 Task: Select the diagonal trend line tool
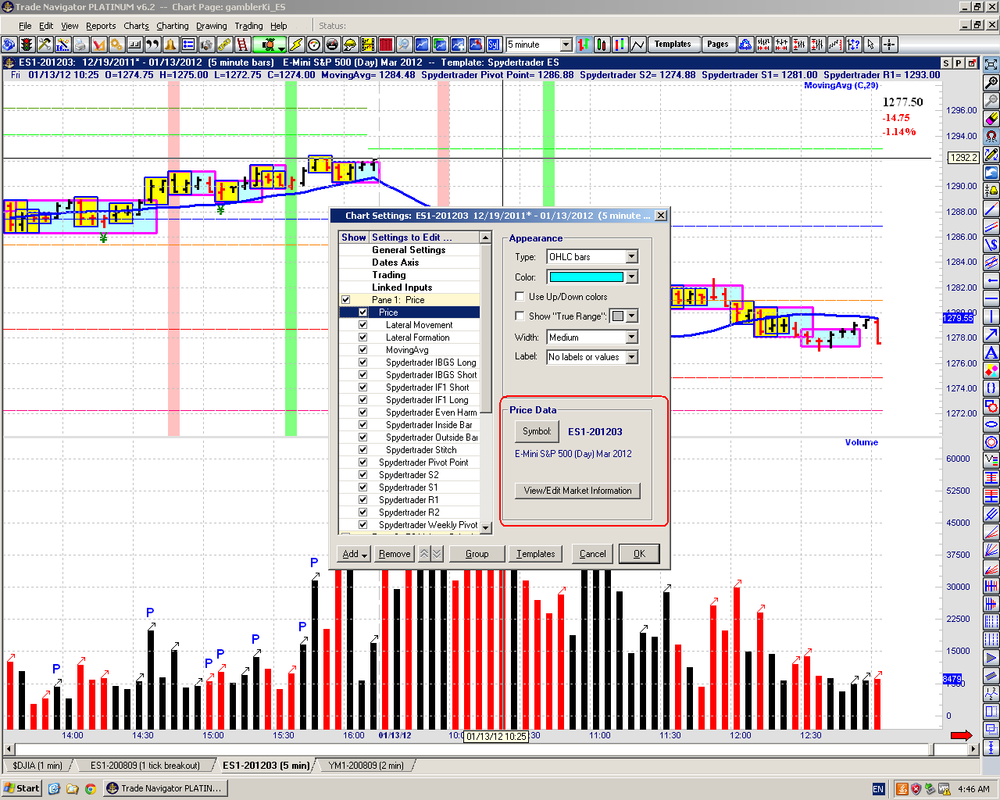pyautogui.click(x=991, y=209)
